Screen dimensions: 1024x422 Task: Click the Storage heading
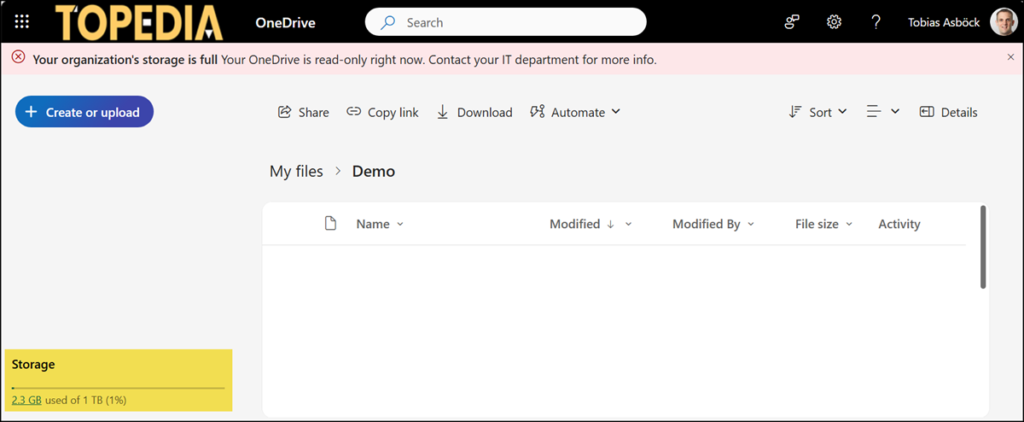click(33, 365)
